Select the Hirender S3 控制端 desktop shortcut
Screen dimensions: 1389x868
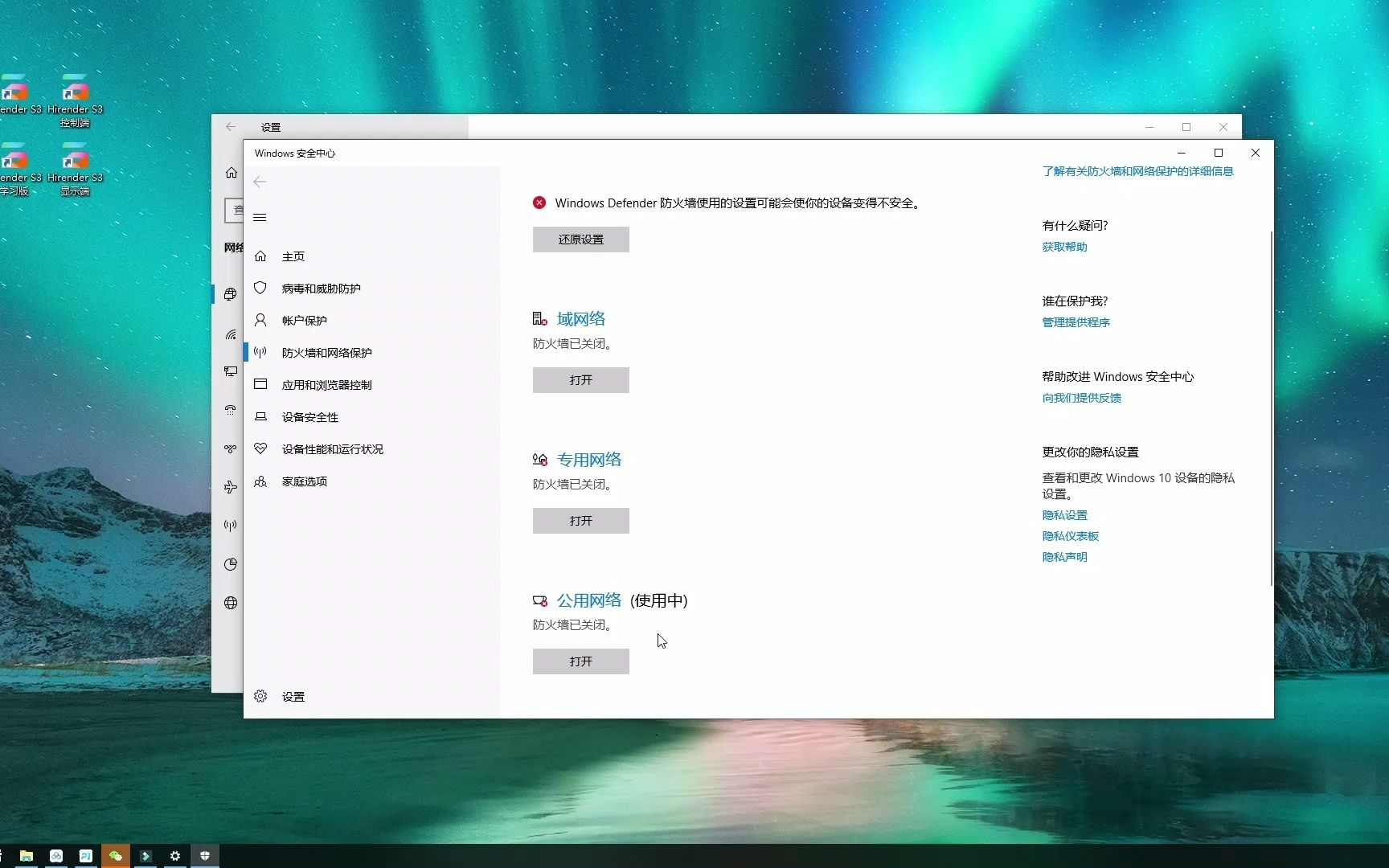pyautogui.click(x=75, y=100)
